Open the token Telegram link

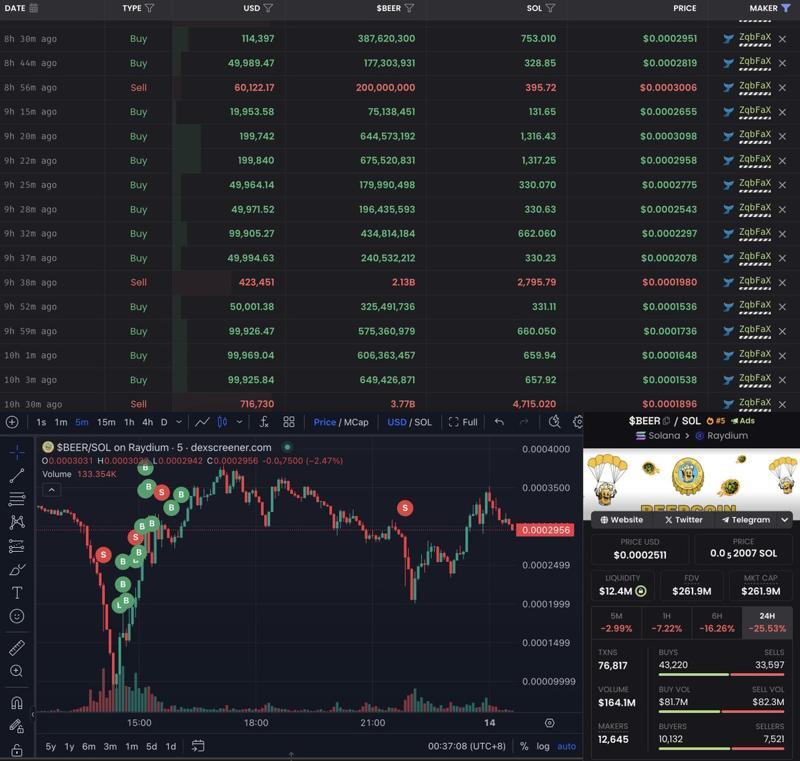click(x=745, y=520)
